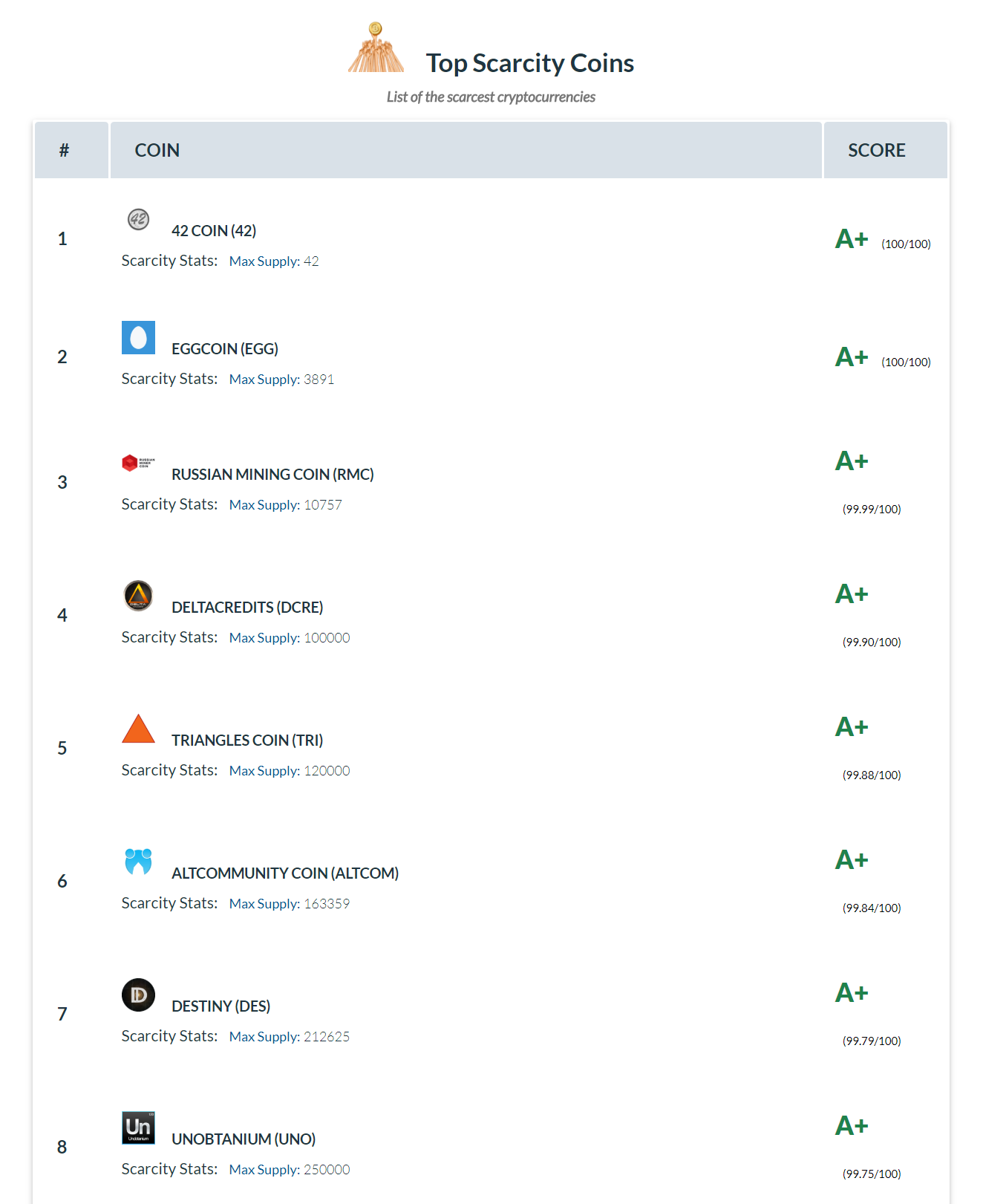Click the Russian Mining Coin red logo
The width and height of the screenshot is (983, 1204).
tap(138, 463)
